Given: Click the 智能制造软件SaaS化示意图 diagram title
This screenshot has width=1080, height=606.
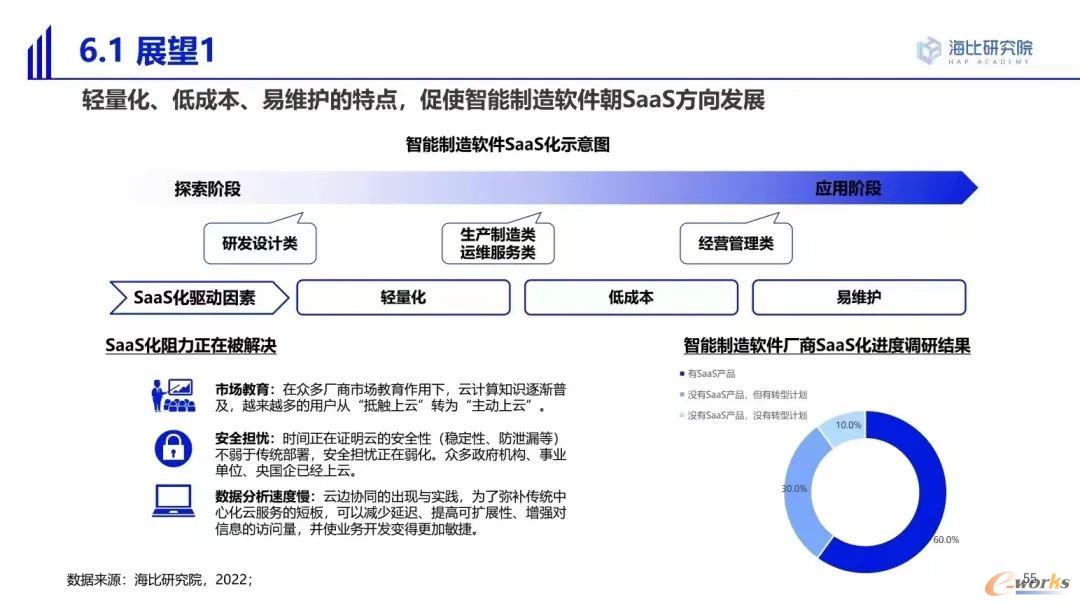Looking at the screenshot, I should [508, 145].
